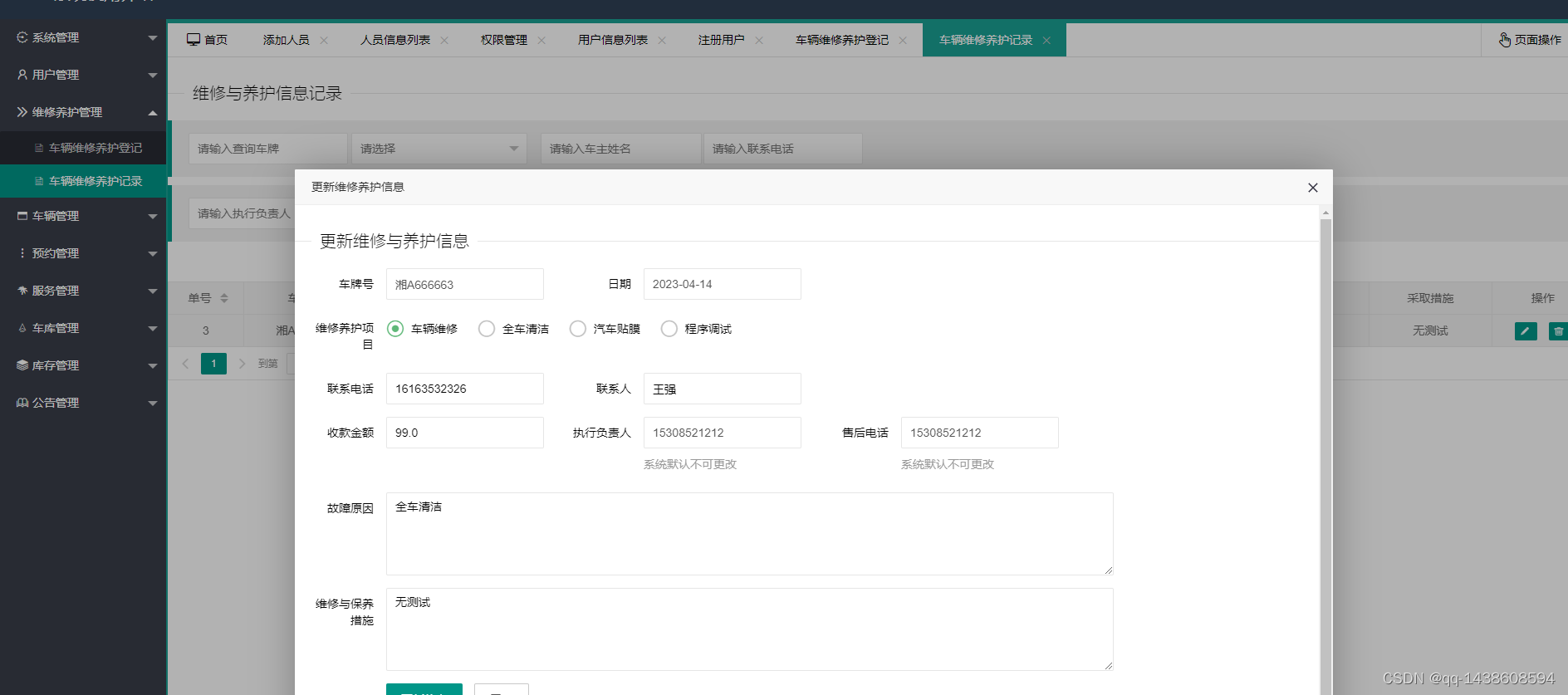
Task: Click the 用户管理 person icon
Action: tap(22, 75)
